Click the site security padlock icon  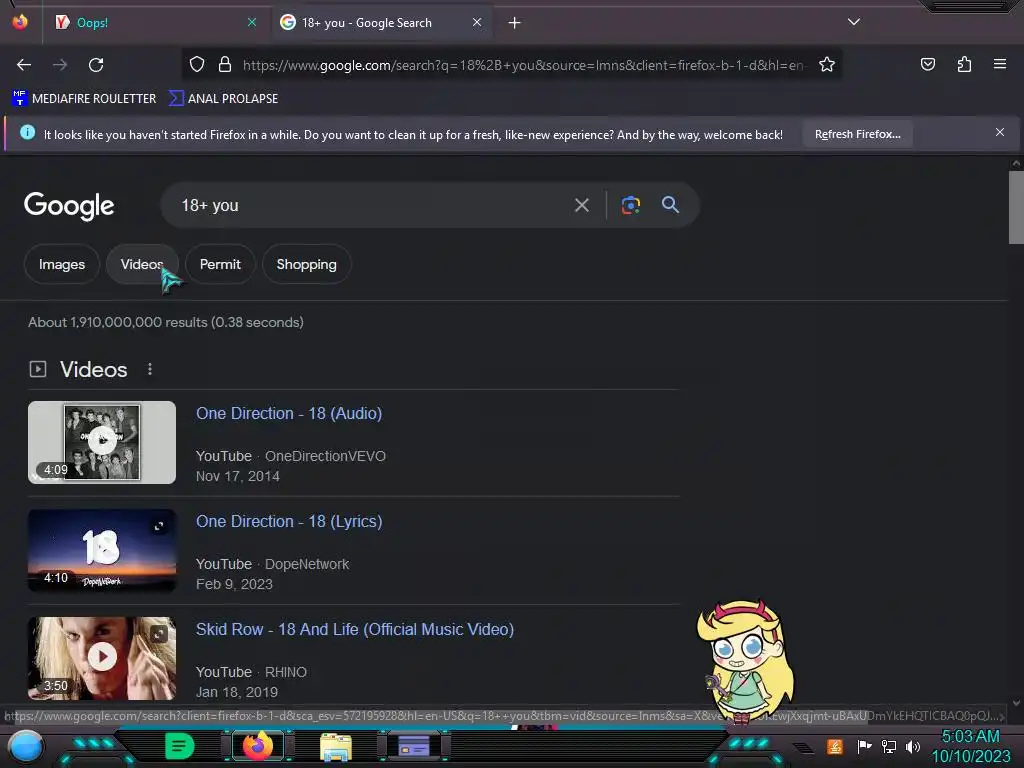click(225, 64)
